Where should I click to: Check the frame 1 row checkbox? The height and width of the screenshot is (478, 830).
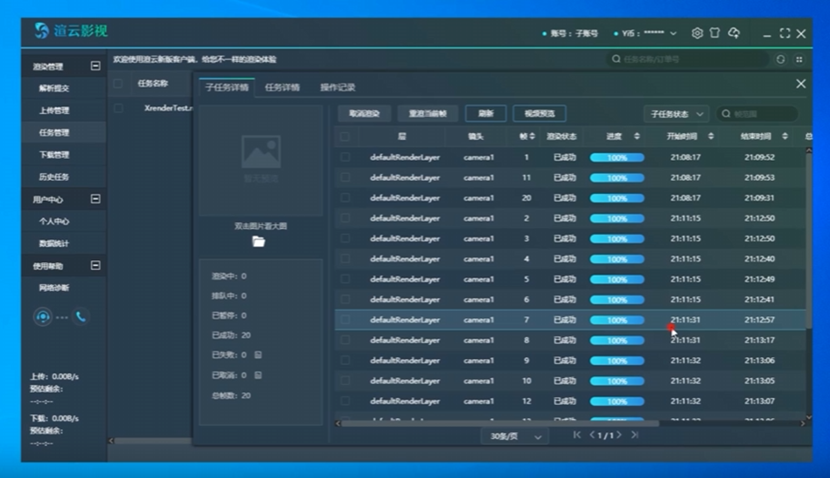pos(345,157)
